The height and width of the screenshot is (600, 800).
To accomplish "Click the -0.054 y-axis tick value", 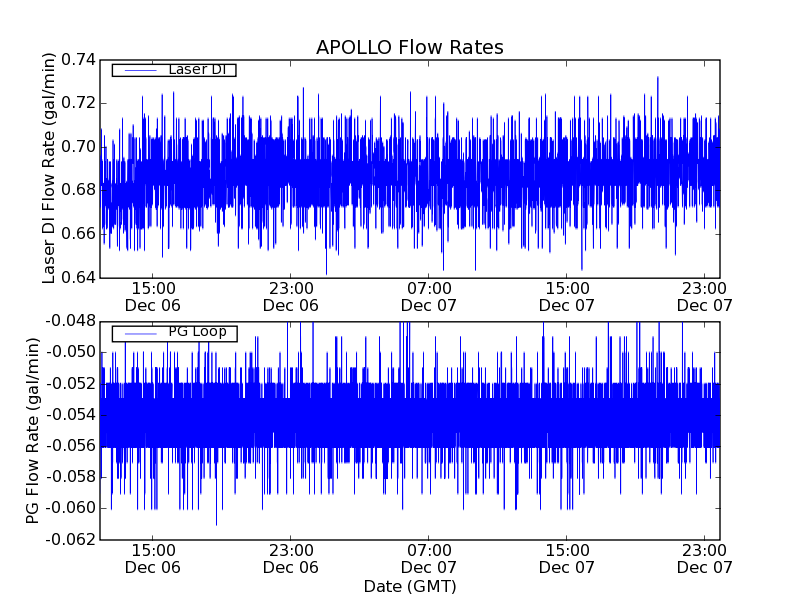I will 71,415.
